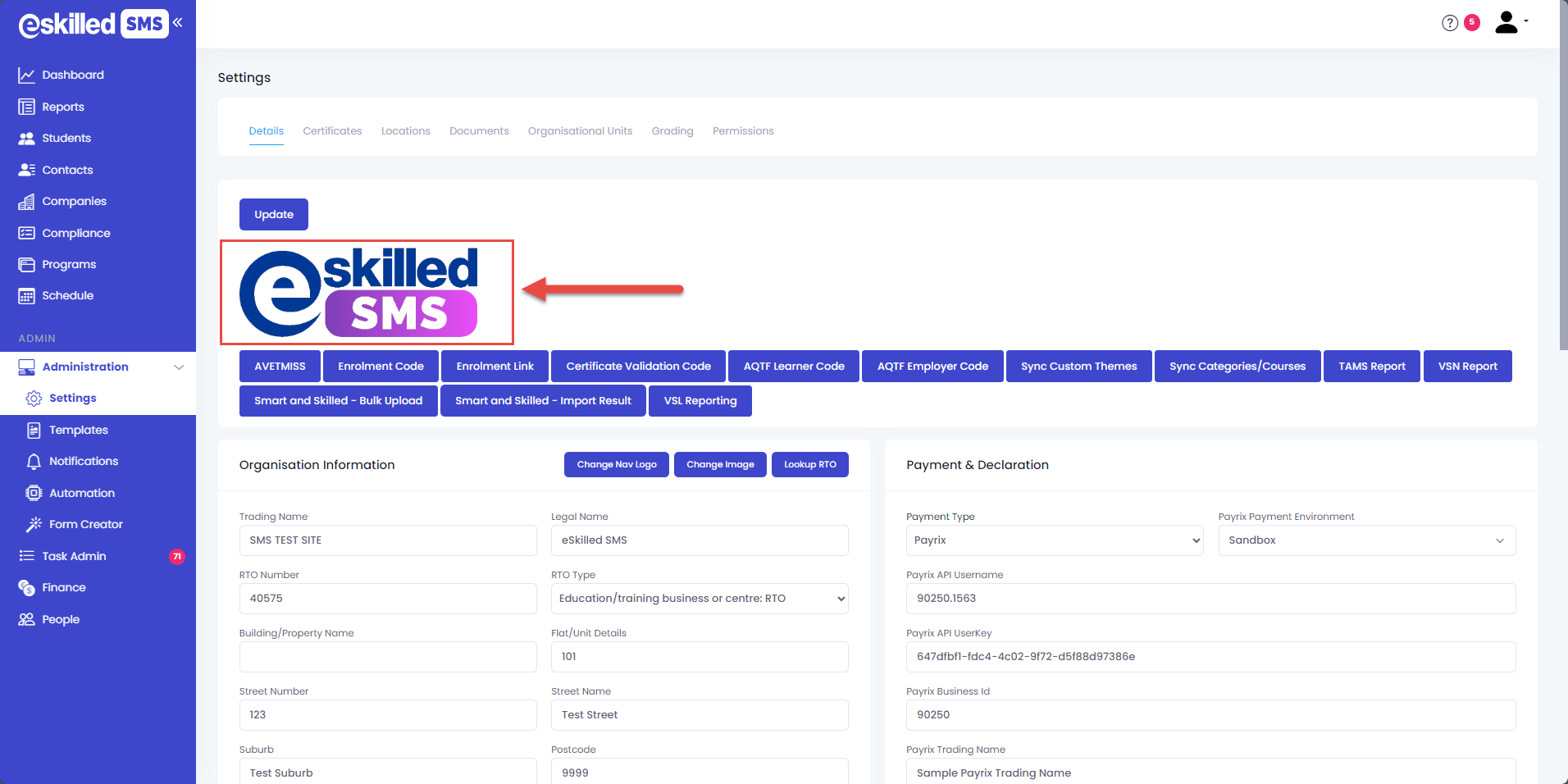Click the Update button

point(274,214)
